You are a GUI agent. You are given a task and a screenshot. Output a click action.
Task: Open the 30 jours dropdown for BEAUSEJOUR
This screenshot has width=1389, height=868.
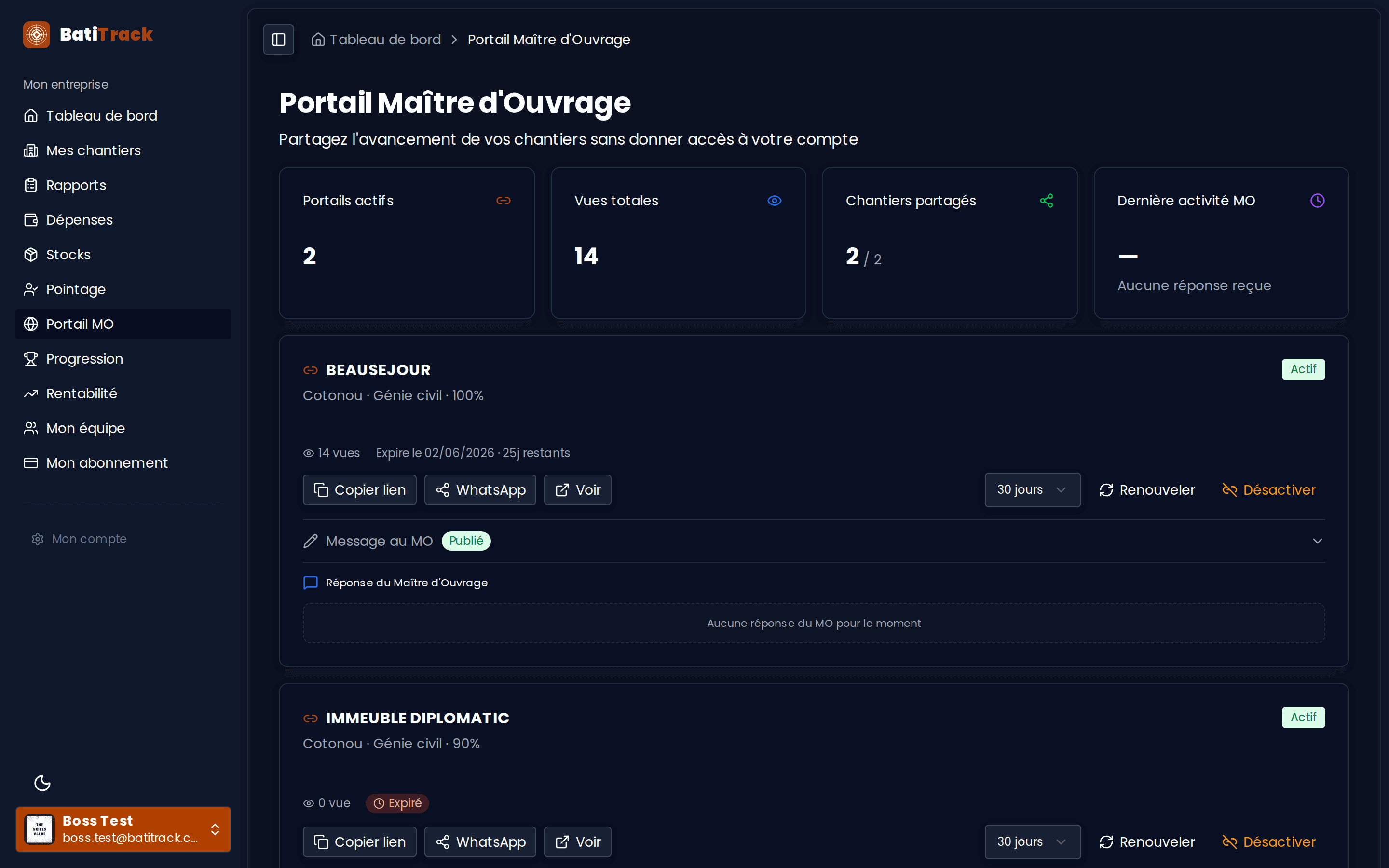[1033, 489]
